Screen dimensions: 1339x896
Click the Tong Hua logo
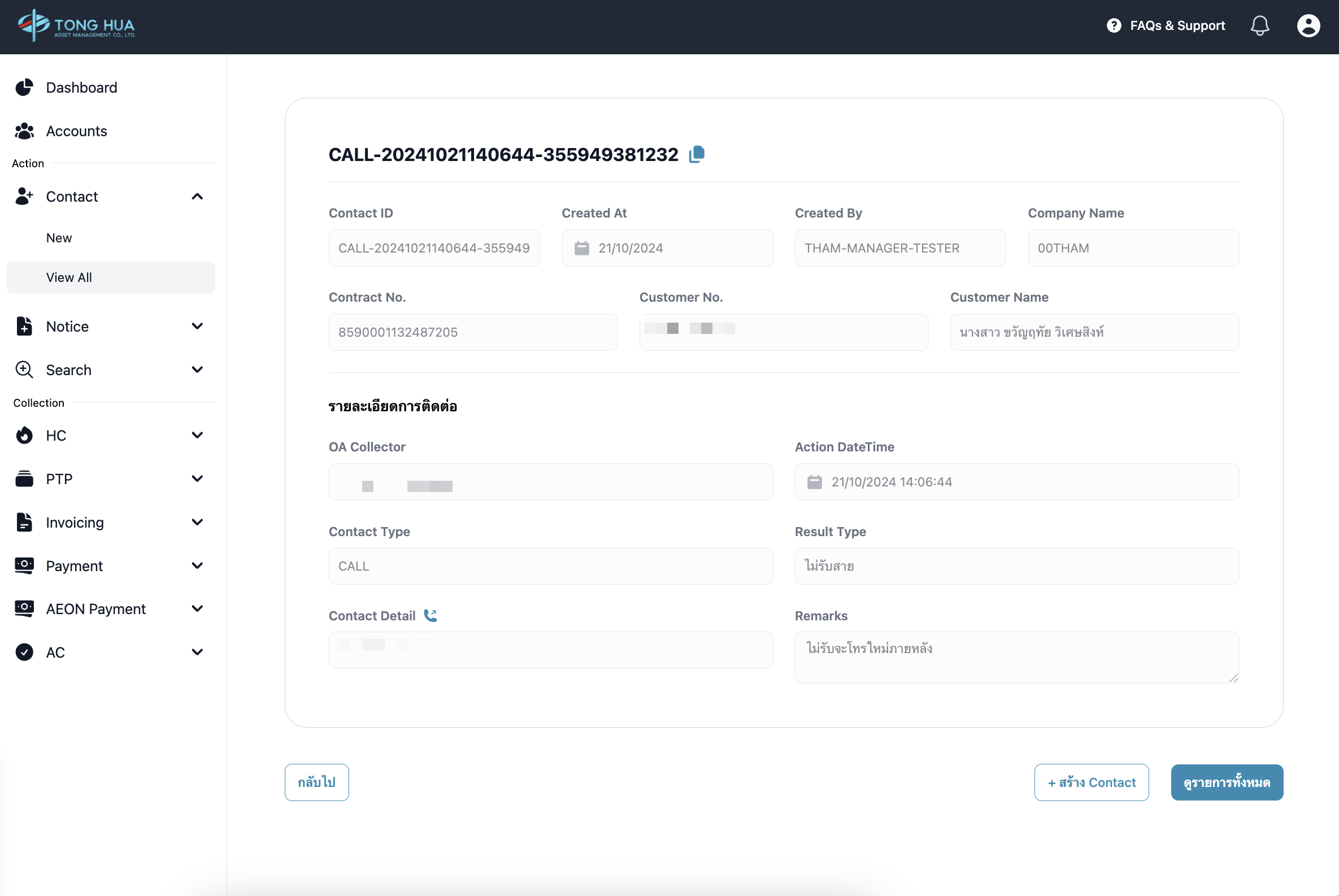(x=77, y=26)
